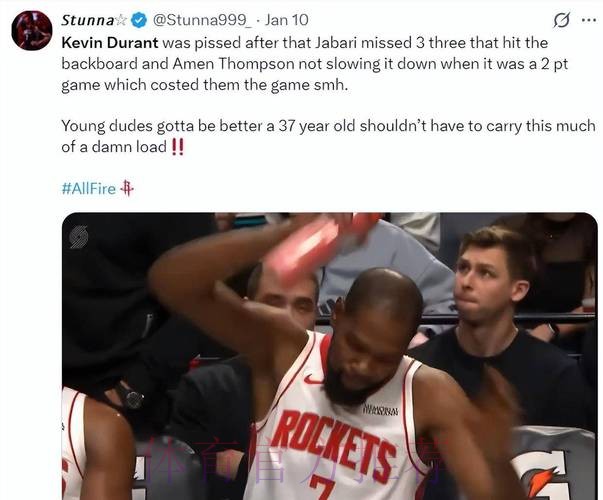The image size is (603, 500).
Task: Click the Stunna display name
Action: coord(87,20)
